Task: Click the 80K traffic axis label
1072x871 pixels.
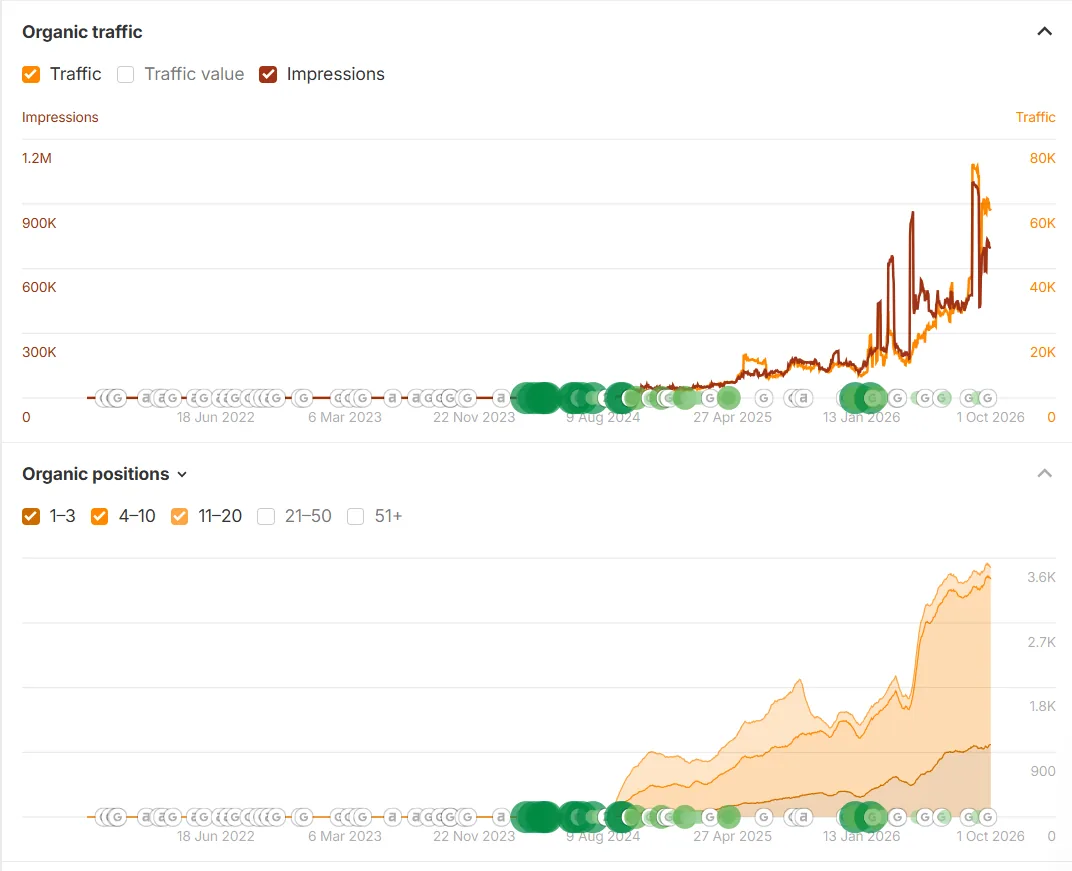Action: pyautogui.click(x=1043, y=158)
